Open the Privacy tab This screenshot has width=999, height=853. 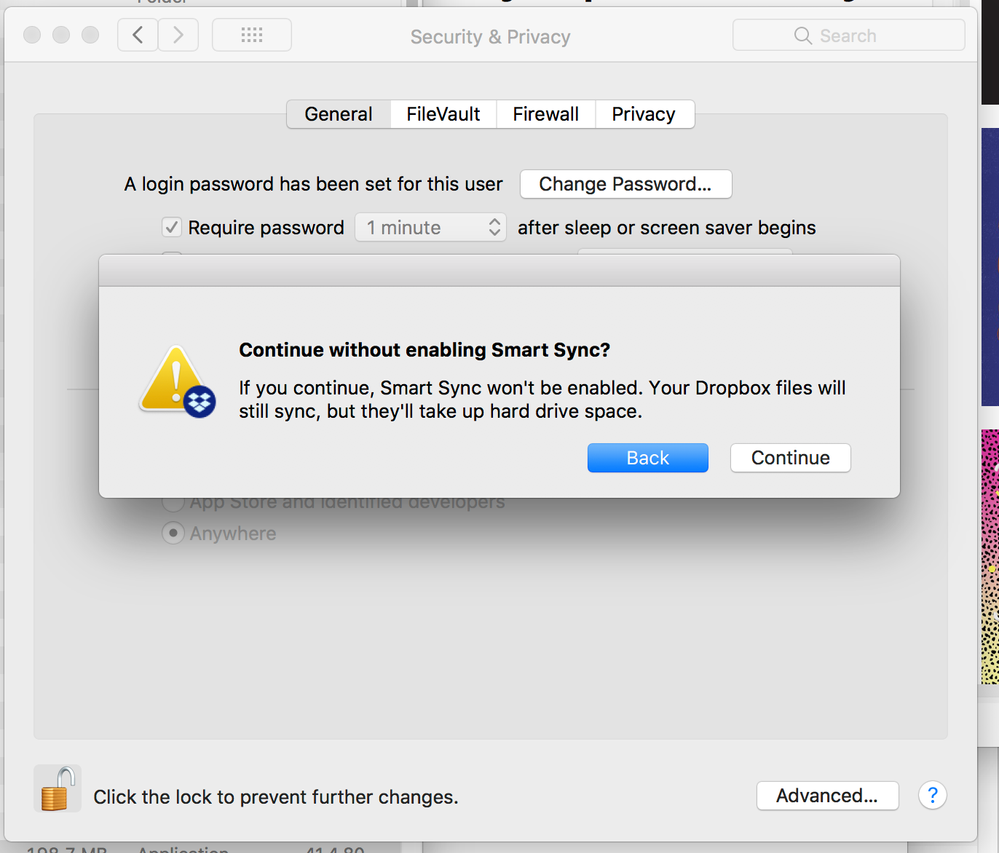coord(643,114)
